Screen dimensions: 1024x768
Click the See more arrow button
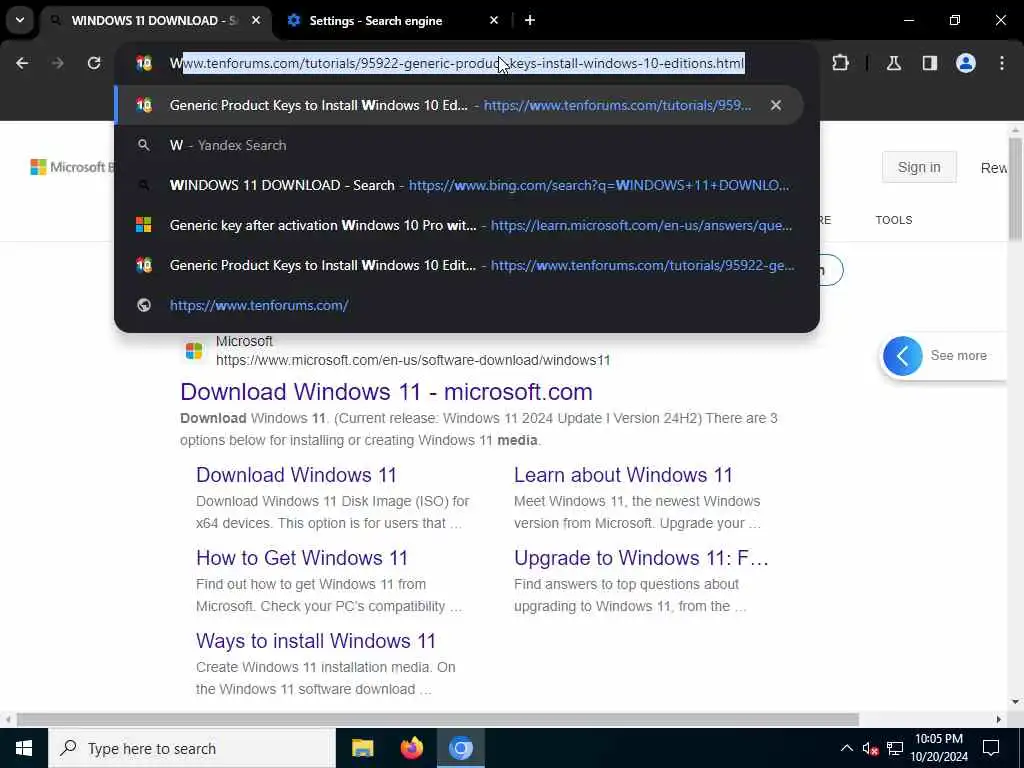tap(903, 356)
